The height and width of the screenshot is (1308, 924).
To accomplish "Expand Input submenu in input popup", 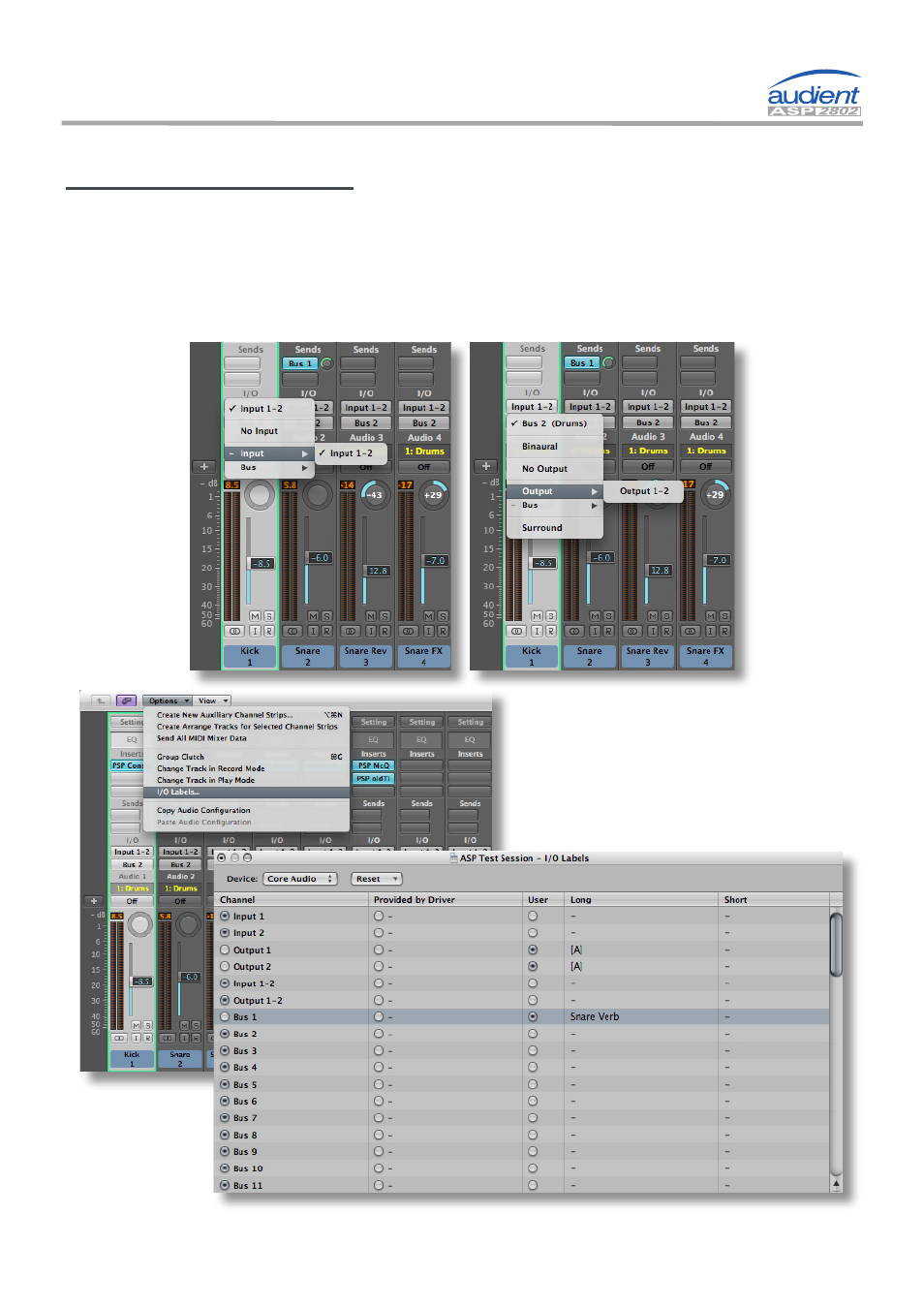I will (270, 453).
